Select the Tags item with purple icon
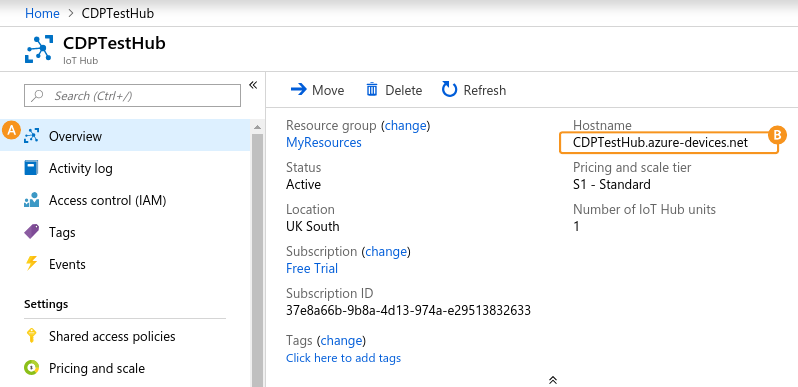Image resolution: width=798 pixels, height=387 pixels. (x=125, y=233)
